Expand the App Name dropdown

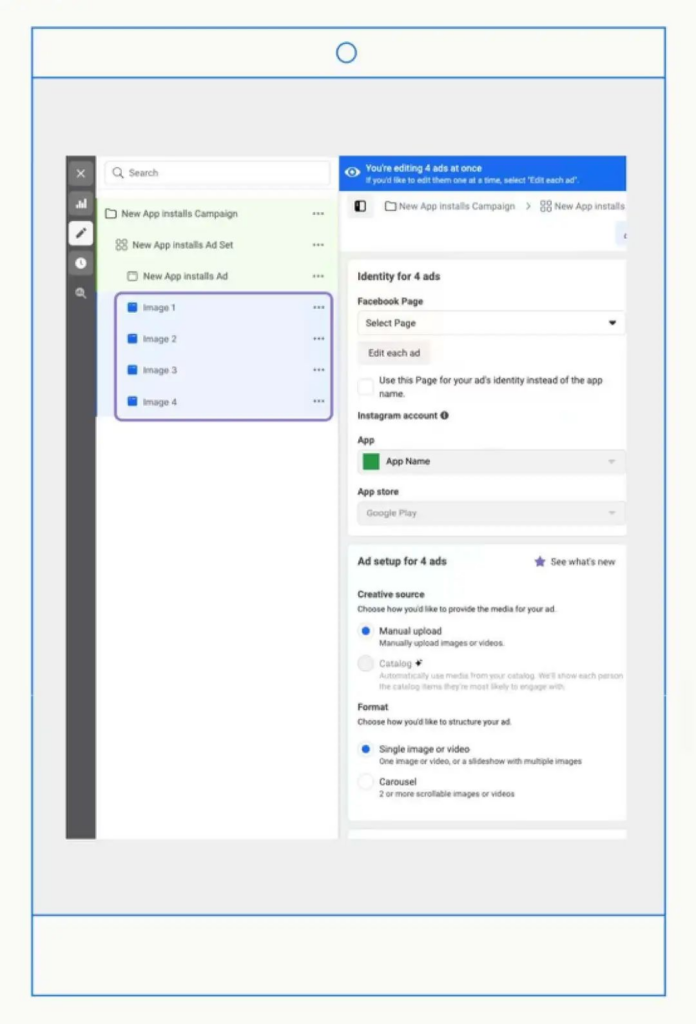[x=490, y=462]
